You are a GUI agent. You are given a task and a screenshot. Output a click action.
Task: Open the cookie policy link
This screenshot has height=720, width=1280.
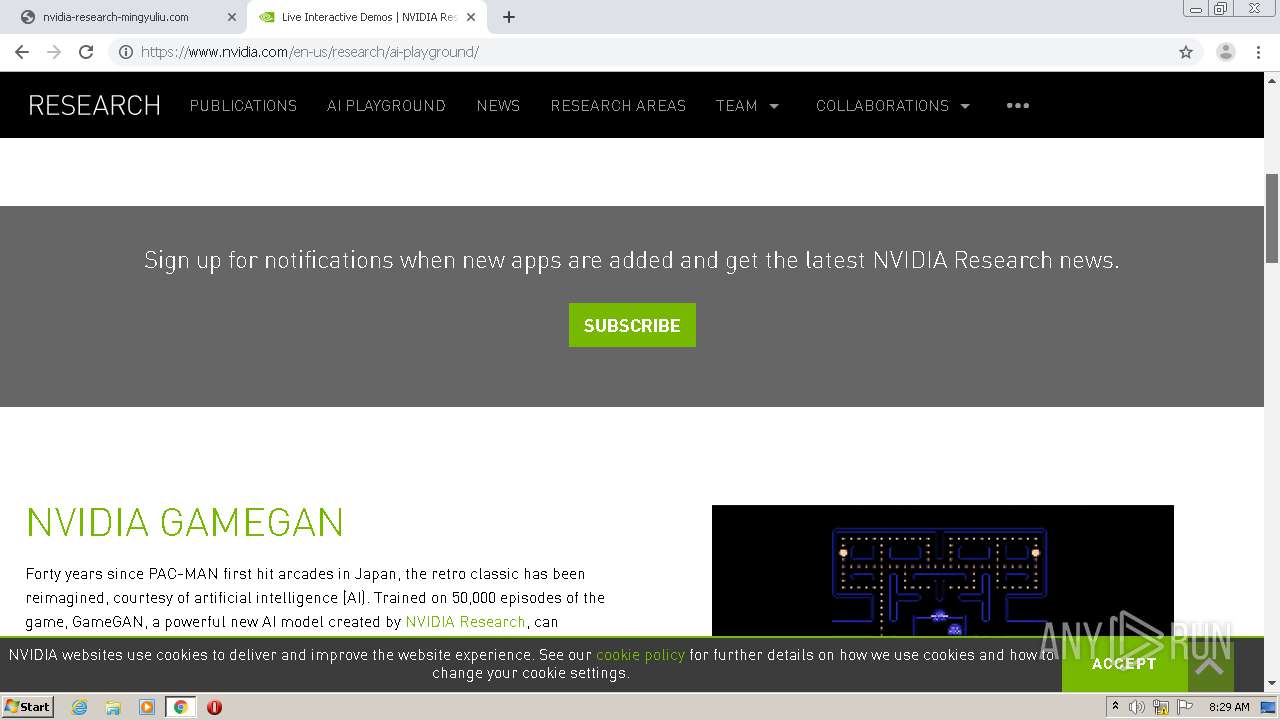(640, 655)
